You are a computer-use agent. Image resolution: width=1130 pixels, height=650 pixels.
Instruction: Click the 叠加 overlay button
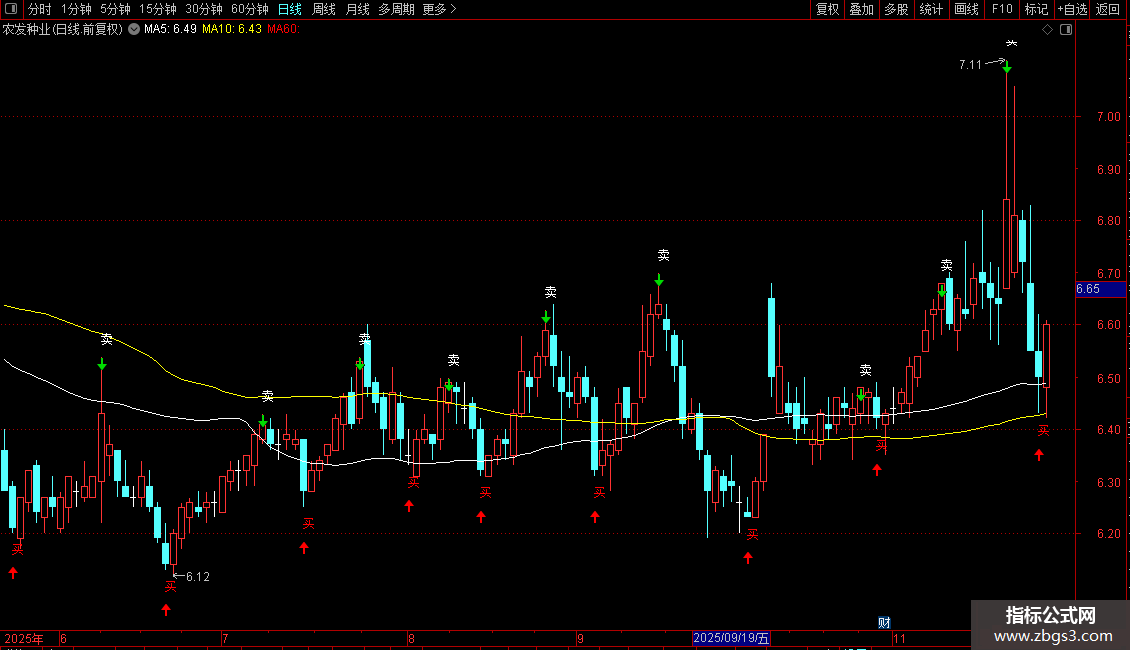861,9
